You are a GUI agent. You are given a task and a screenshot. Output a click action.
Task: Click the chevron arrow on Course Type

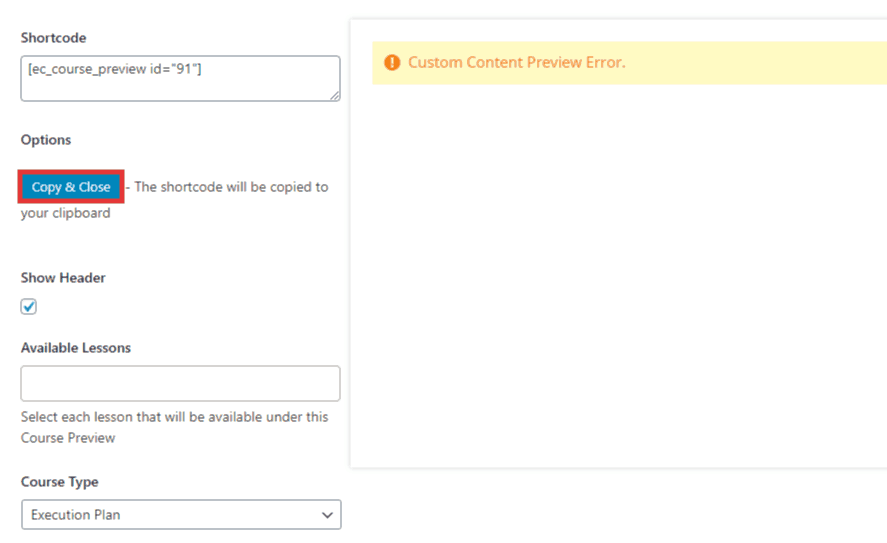327,515
